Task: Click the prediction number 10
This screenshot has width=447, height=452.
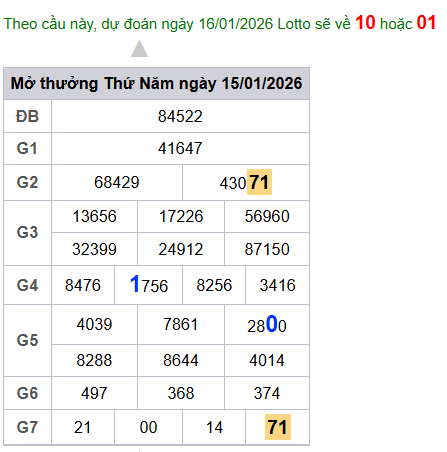Action: pos(365,23)
